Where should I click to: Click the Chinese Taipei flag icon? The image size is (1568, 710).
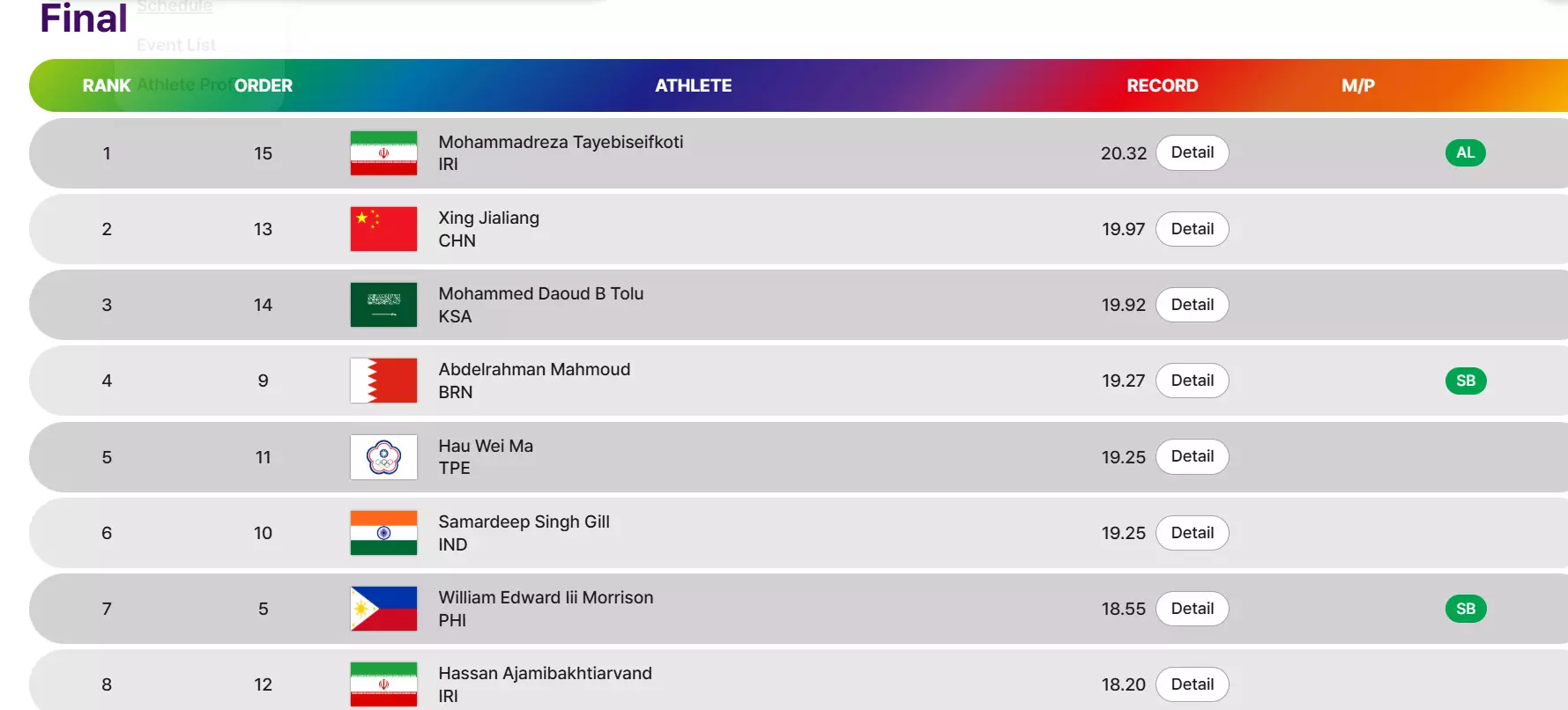(383, 457)
